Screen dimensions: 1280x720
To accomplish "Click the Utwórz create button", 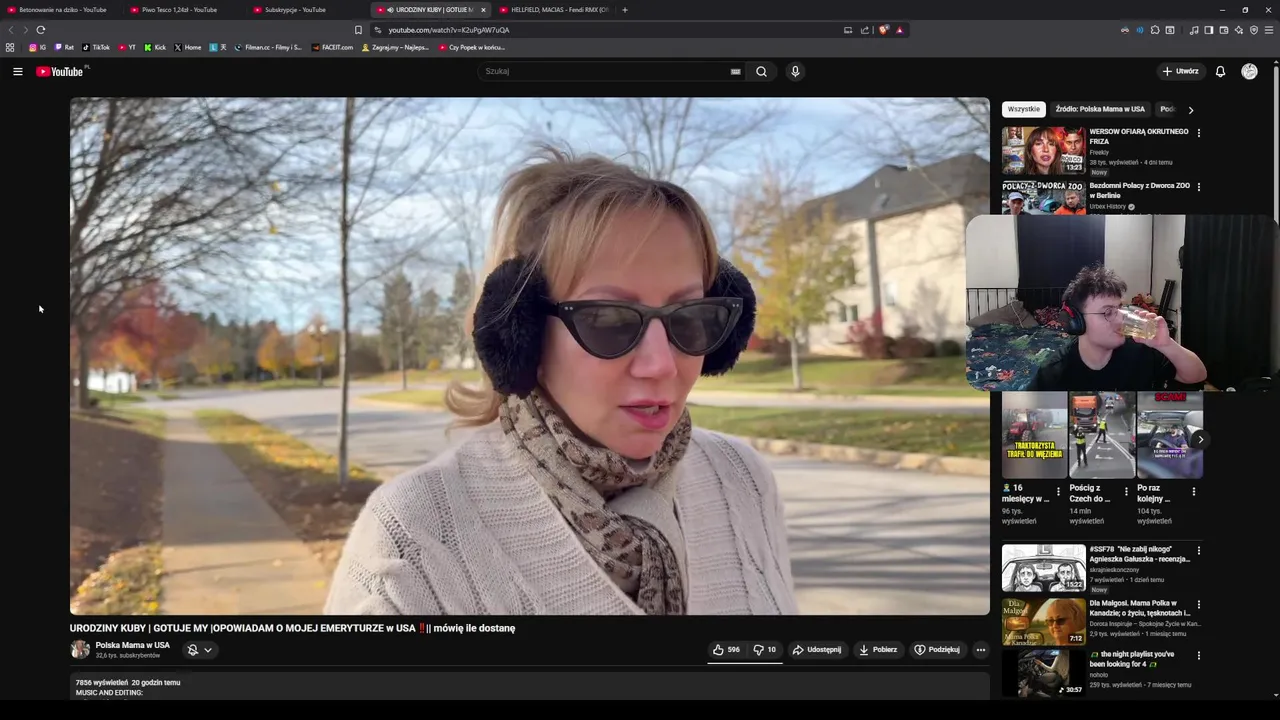I will tap(1180, 71).
